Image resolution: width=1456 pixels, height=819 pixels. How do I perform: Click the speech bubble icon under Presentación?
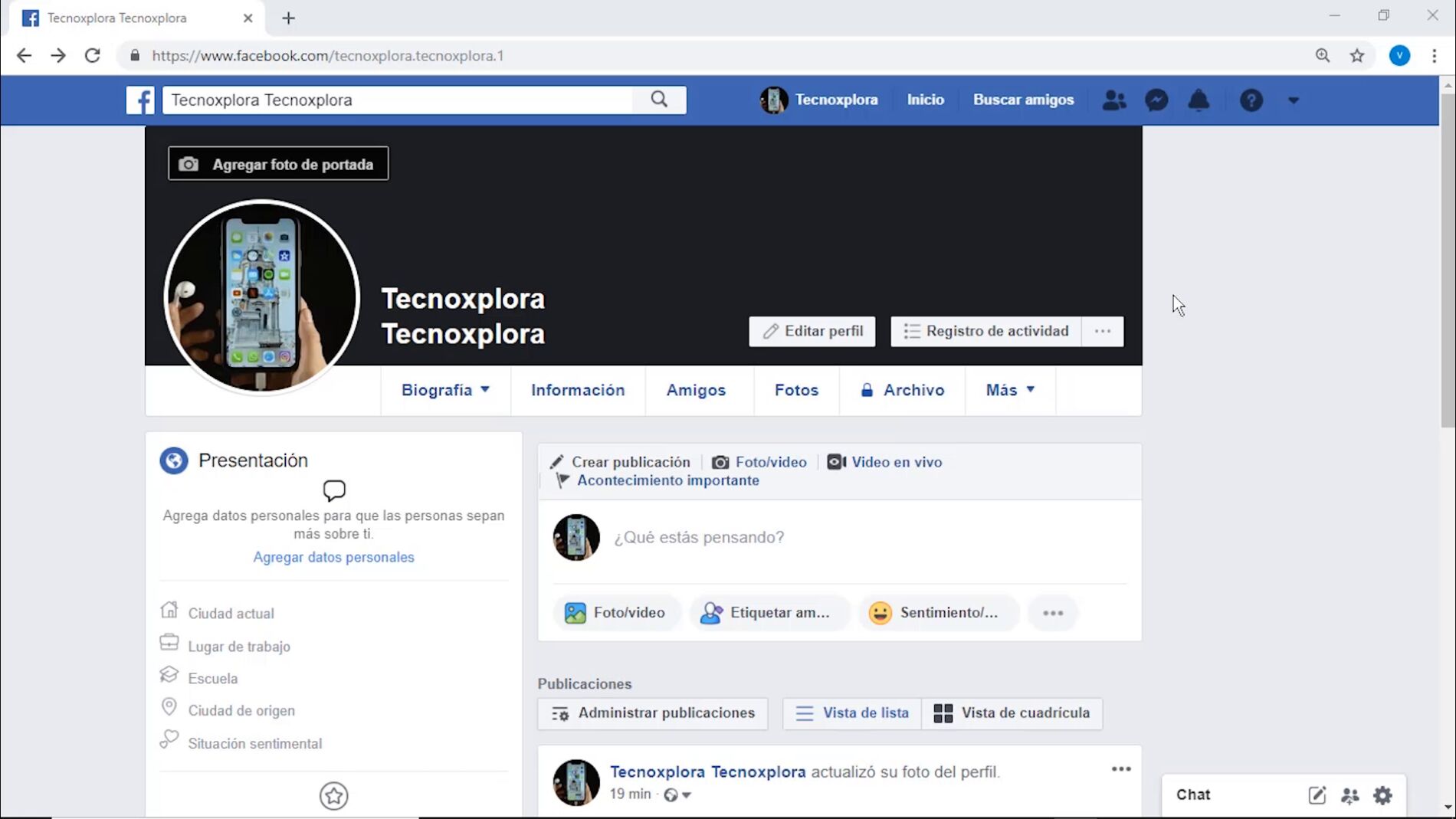click(334, 490)
